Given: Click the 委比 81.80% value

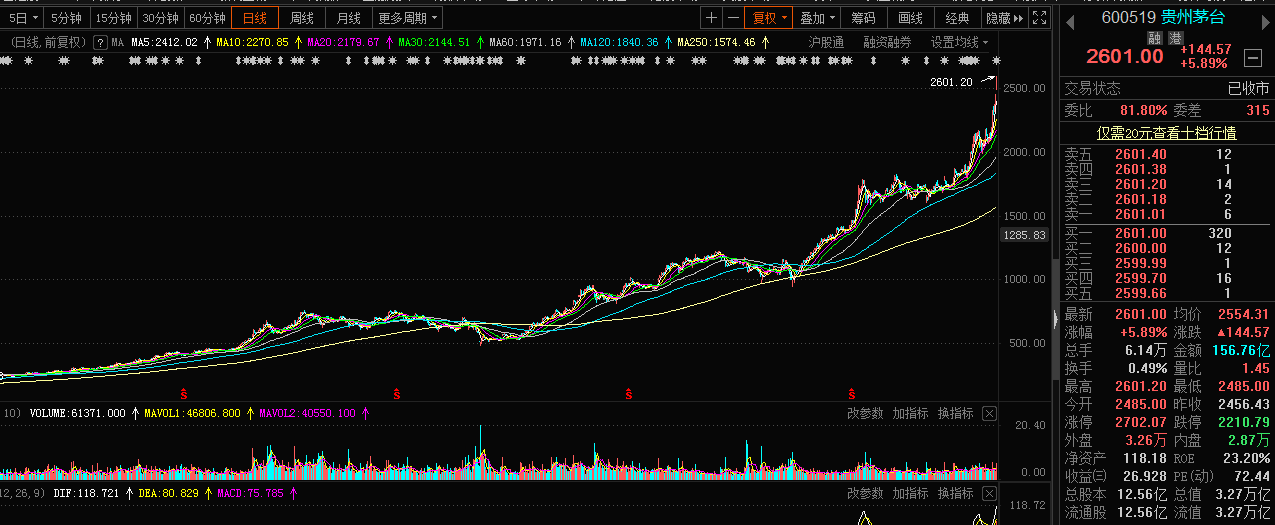Looking at the screenshot, I should (1143, 110).
